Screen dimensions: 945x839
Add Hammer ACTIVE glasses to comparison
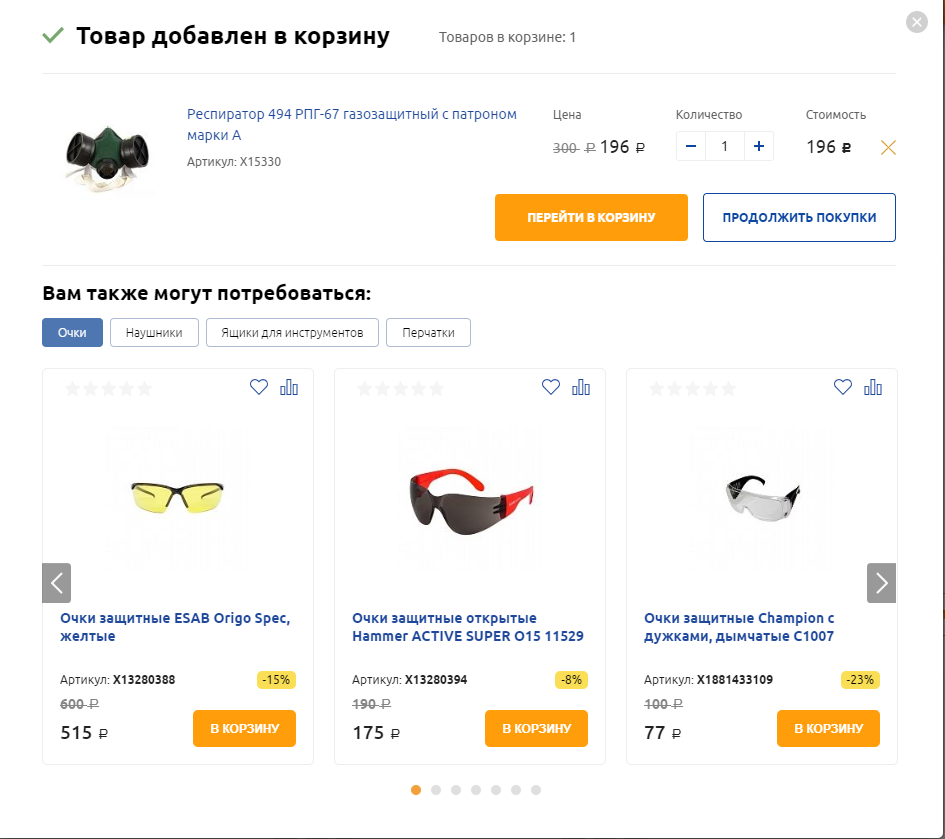click(x=581, y=387)
